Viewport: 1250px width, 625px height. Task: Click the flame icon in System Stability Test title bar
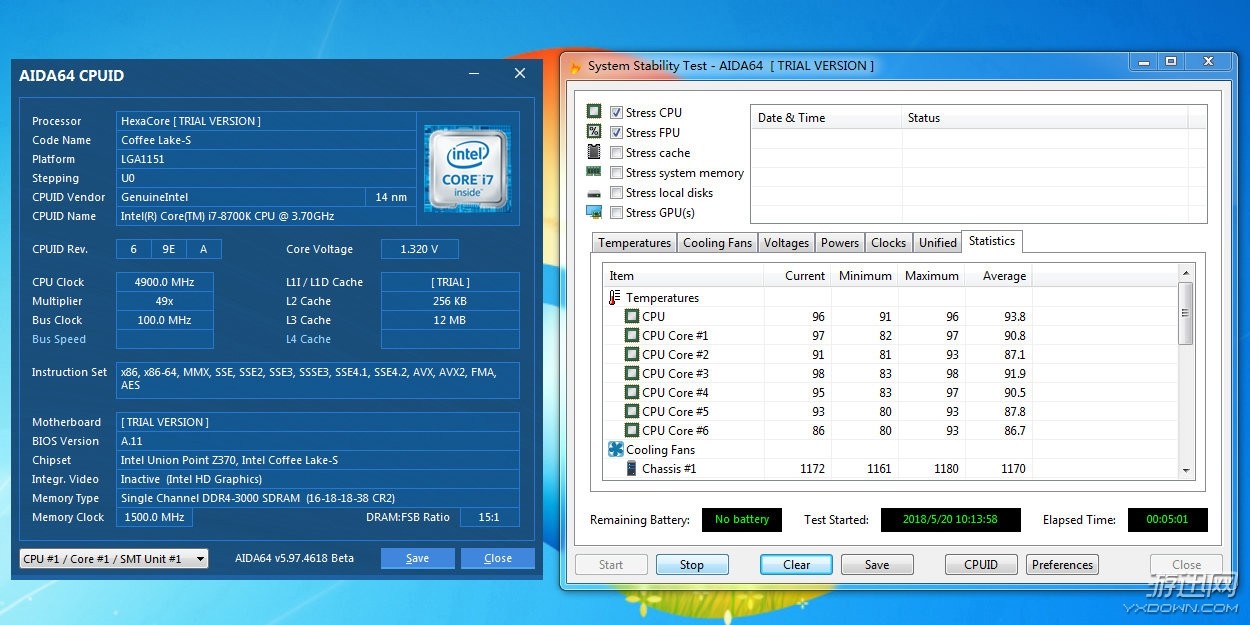pyautogui.click(x=575, y=66)
